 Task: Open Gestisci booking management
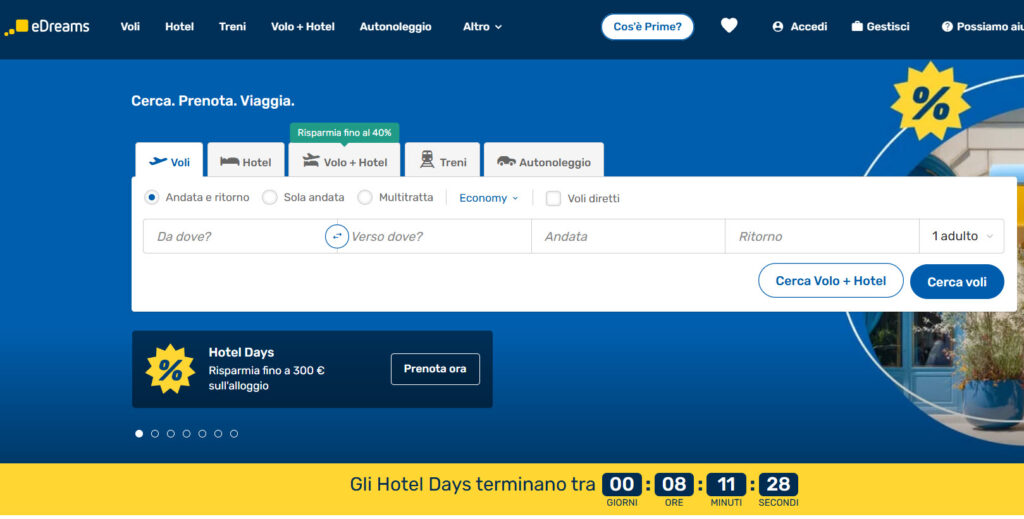click(880, 27)
